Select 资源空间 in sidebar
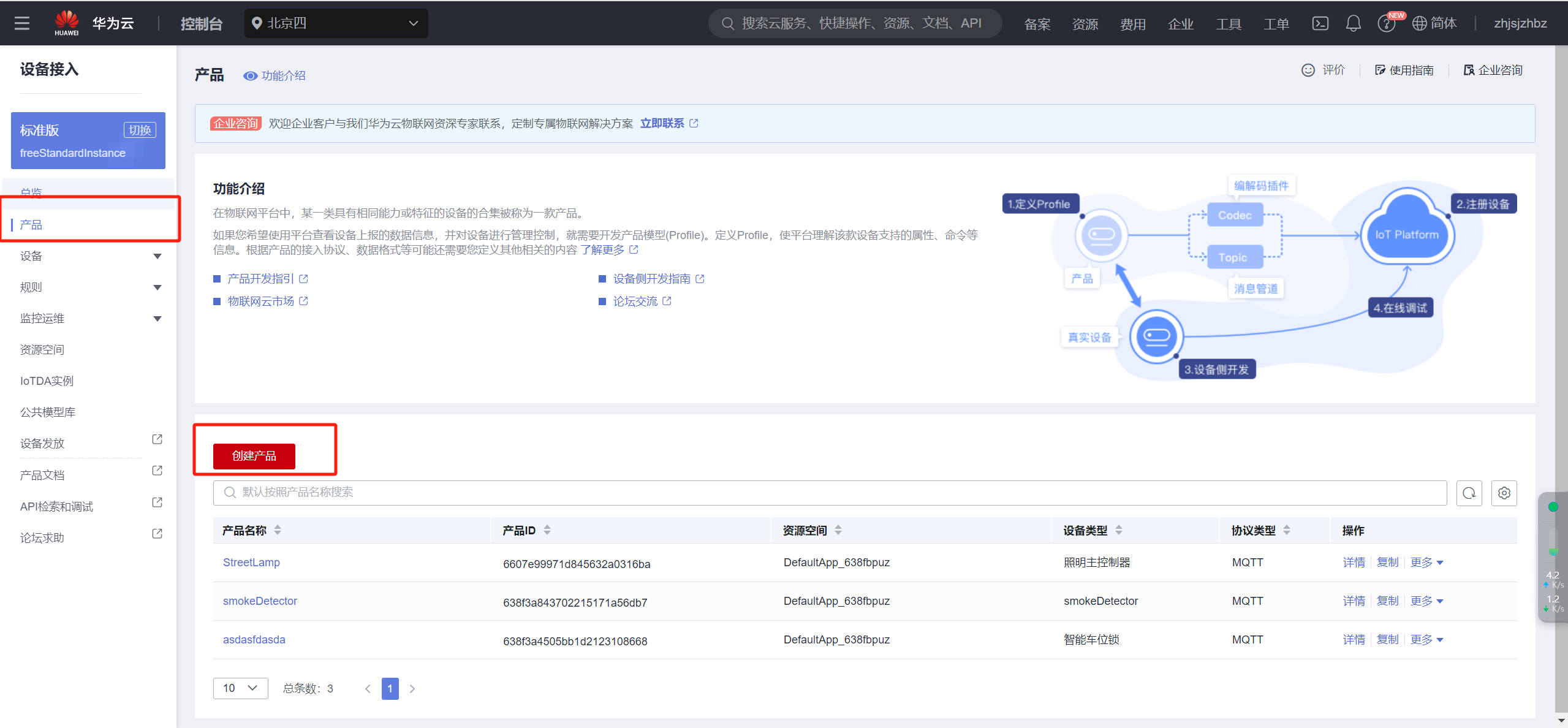This screenshot has height=728, width=1568. [42, 349]
